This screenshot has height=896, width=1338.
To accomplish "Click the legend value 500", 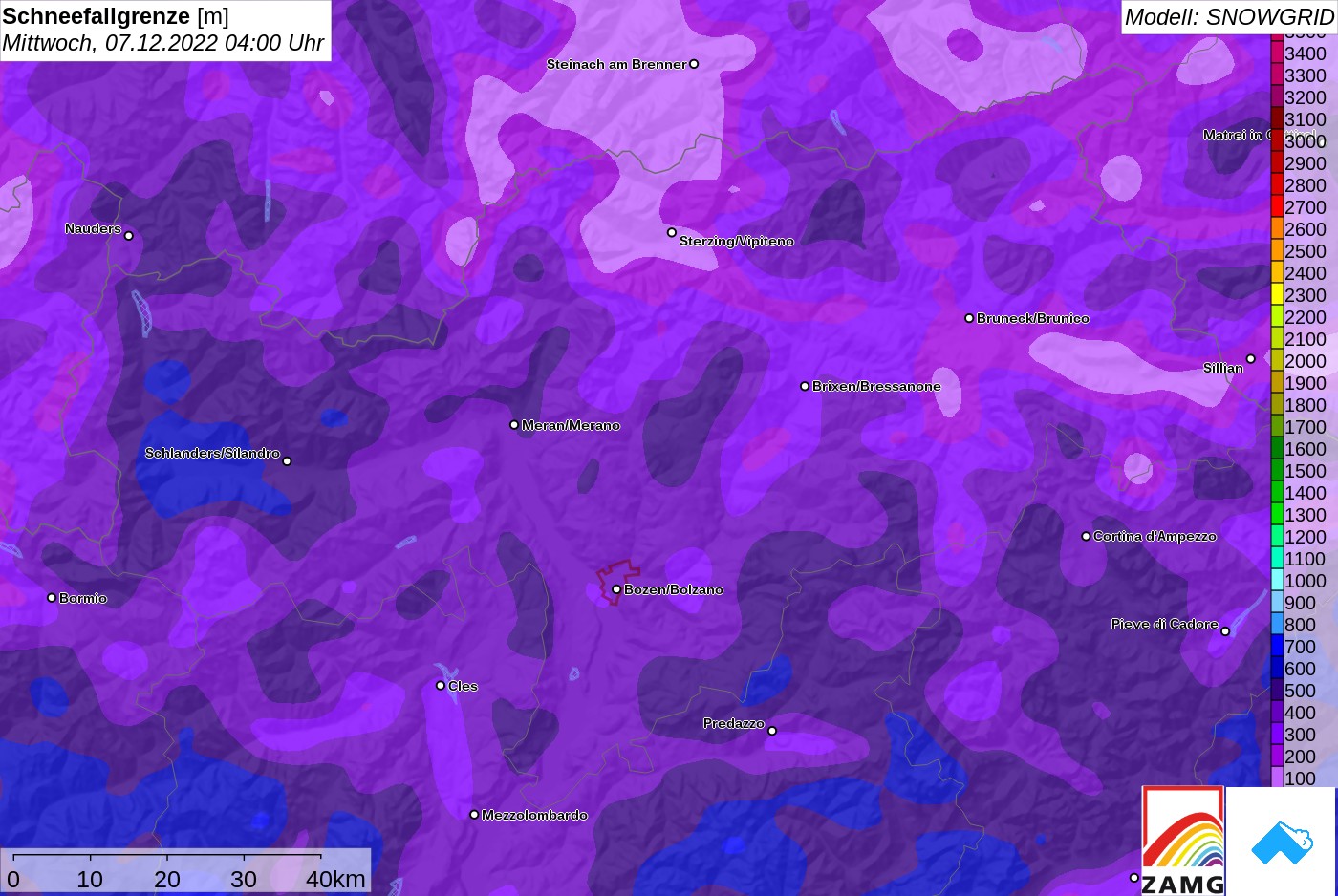I will 1301,691.
